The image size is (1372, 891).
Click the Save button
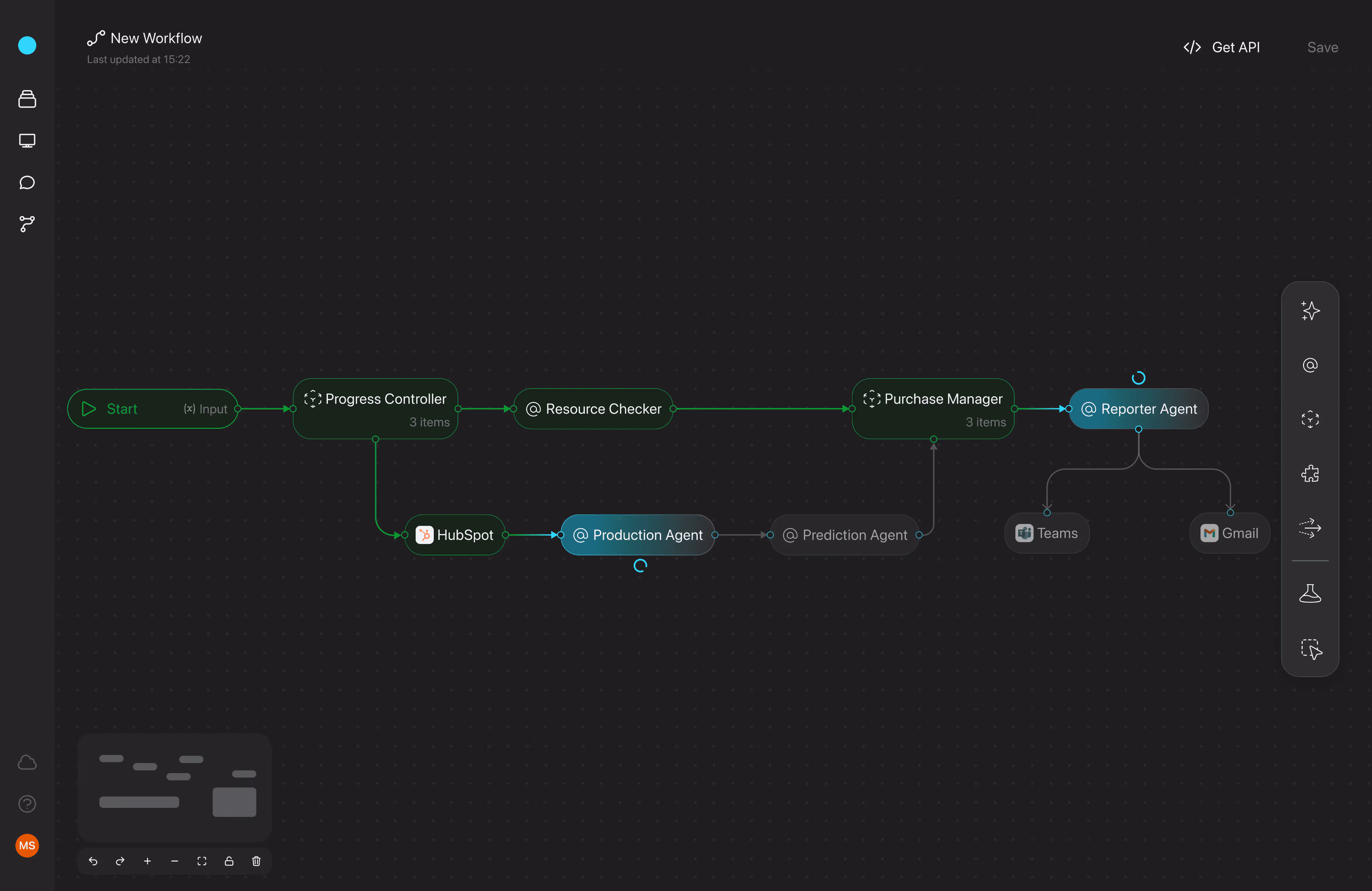1322,47
